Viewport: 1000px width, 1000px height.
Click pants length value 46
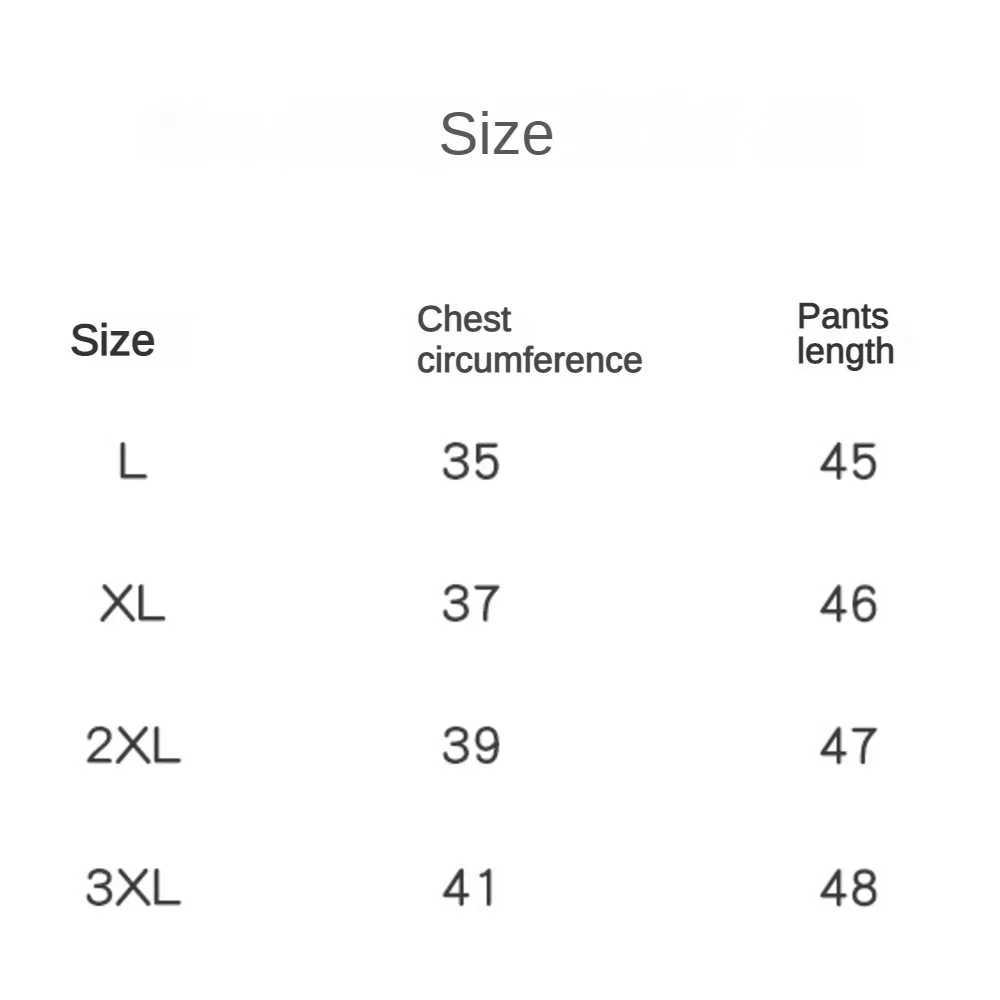[x=848, y=604]
